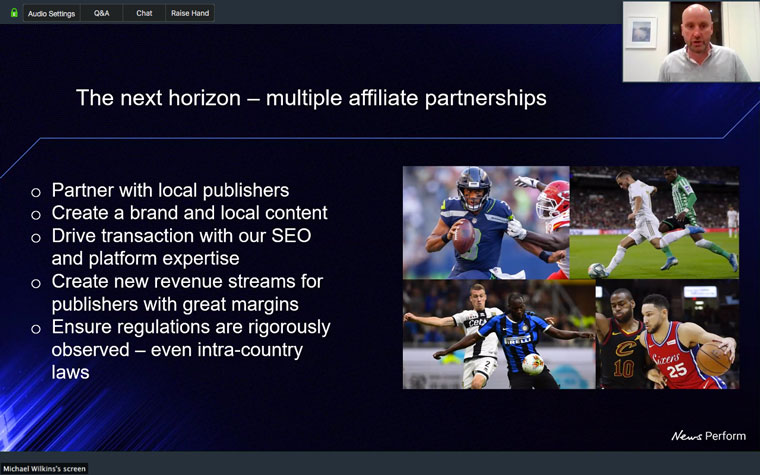The height and width of the screenshot is (475, 760).
Task: Select the speaker video thumbnail
Action: click(691, 42)
